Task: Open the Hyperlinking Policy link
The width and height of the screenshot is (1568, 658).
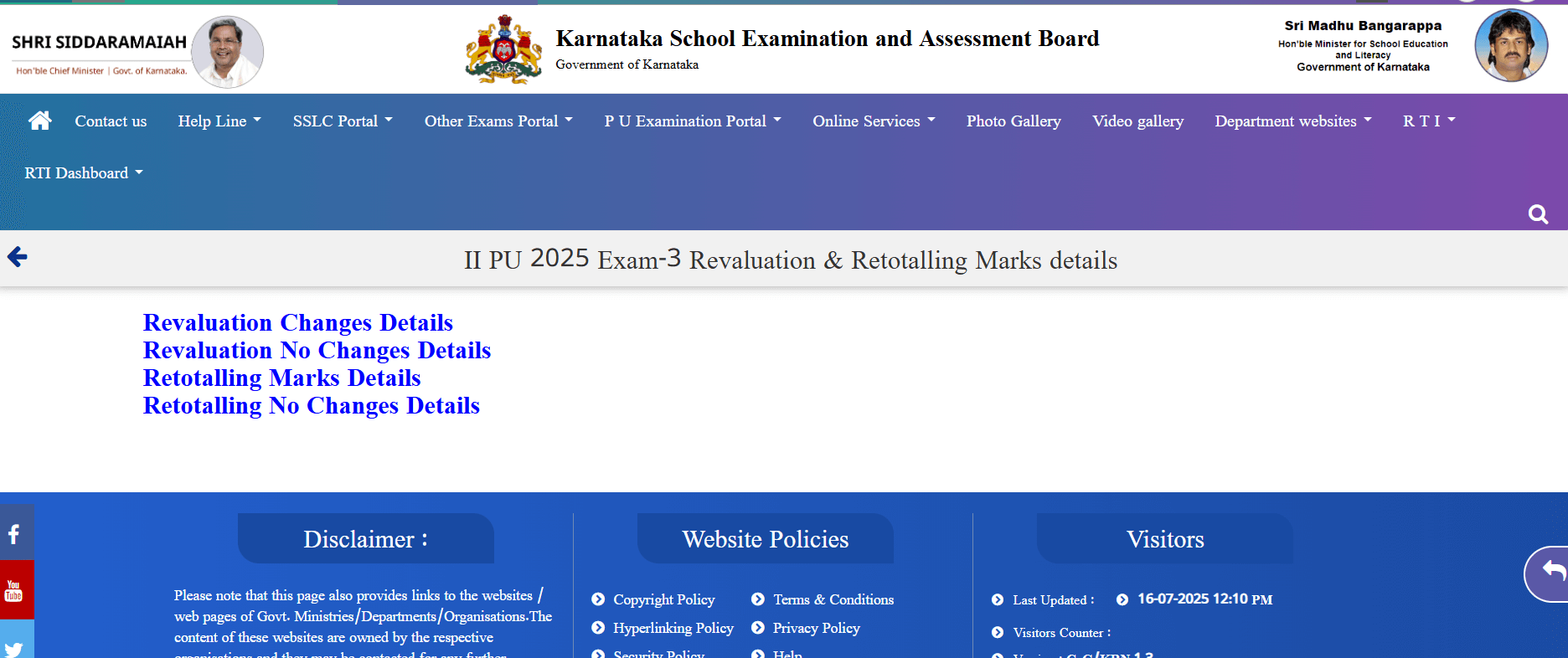Action: tap(673, 628)
